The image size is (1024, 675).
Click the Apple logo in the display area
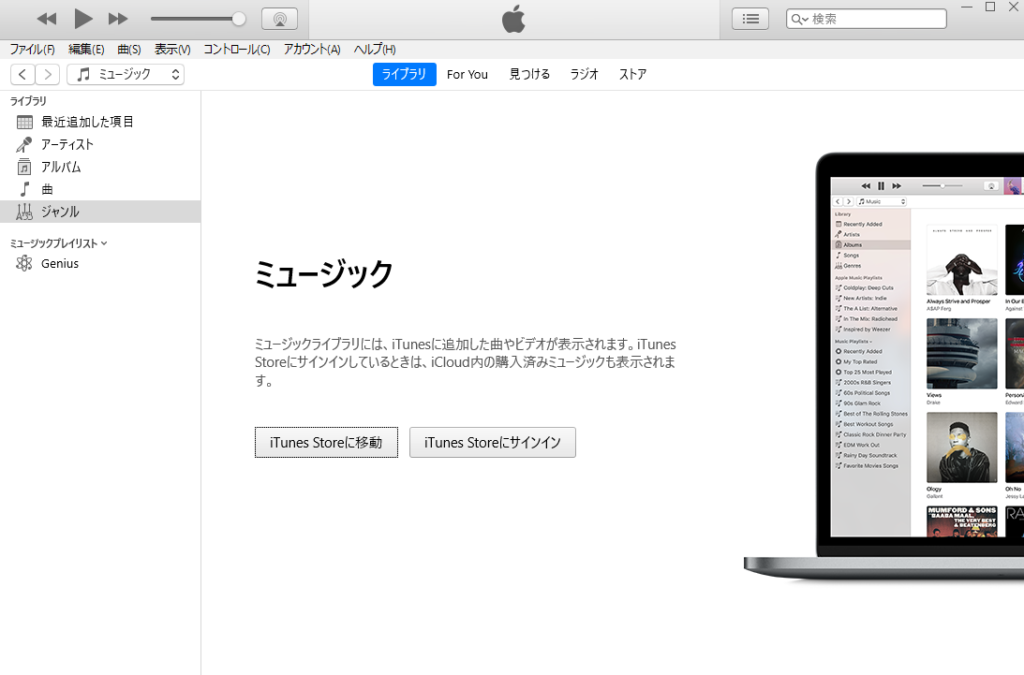(x=513, y=19)
